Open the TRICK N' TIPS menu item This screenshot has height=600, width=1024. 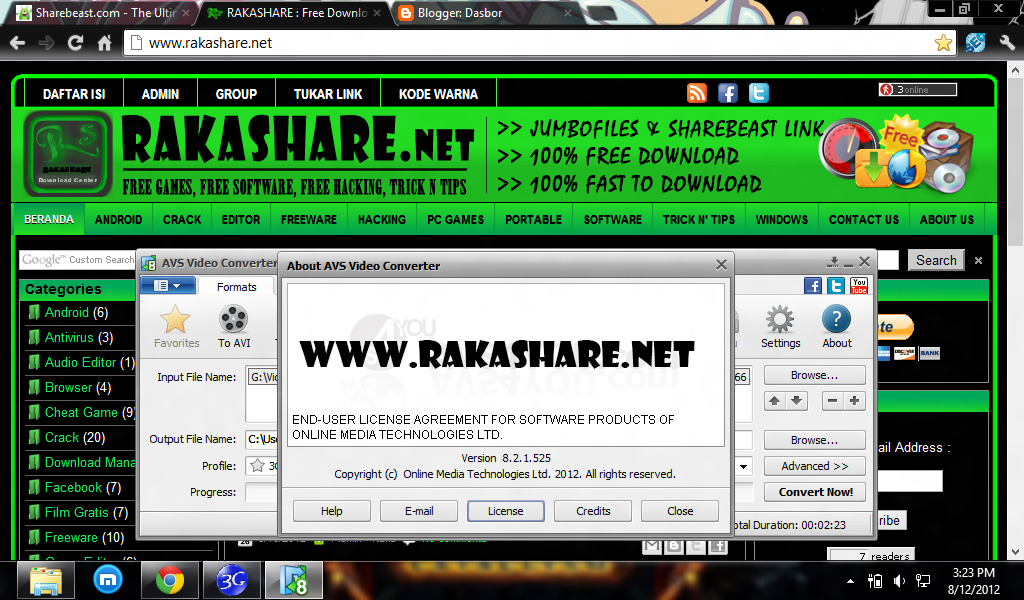(699, 219)
